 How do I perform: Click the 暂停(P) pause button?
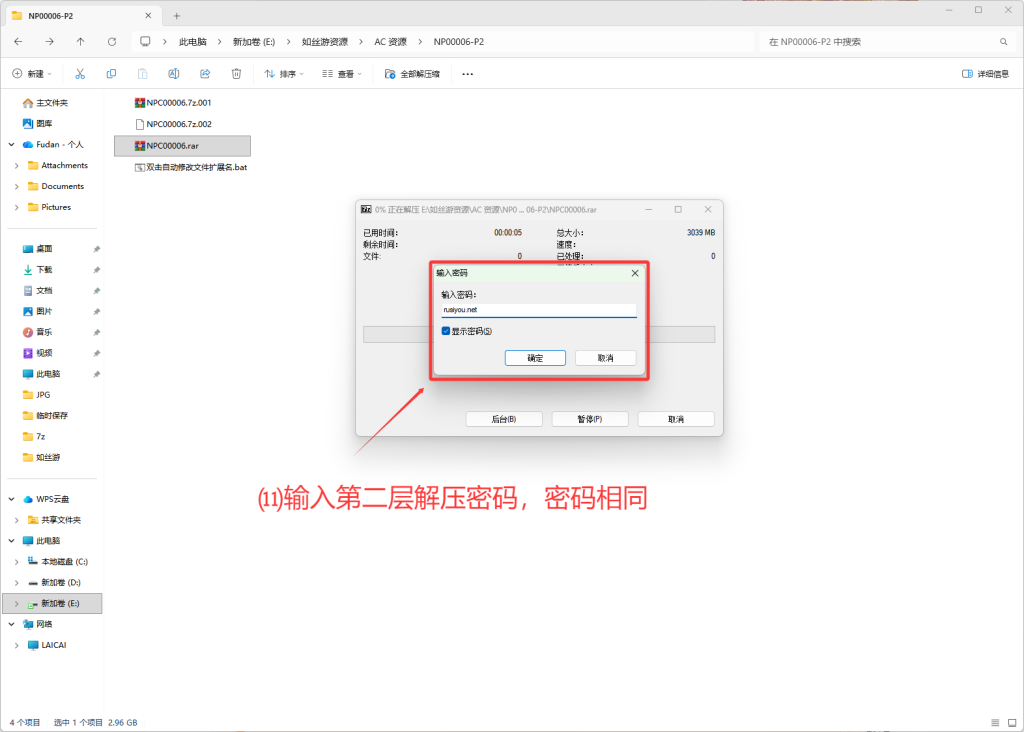pyautogui.click(x=590, y=419)
